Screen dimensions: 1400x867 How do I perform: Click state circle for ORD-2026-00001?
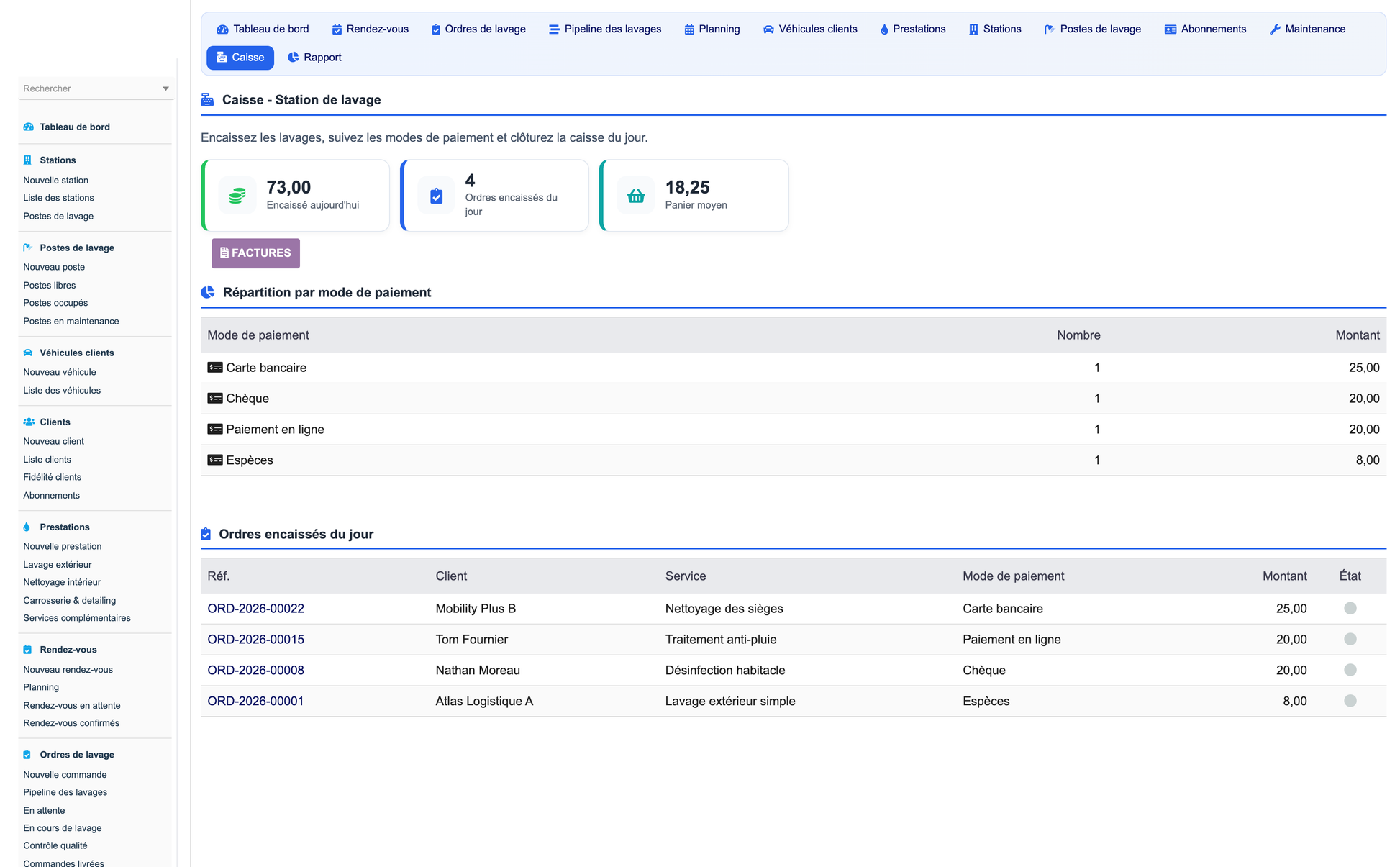[1350, 702]
